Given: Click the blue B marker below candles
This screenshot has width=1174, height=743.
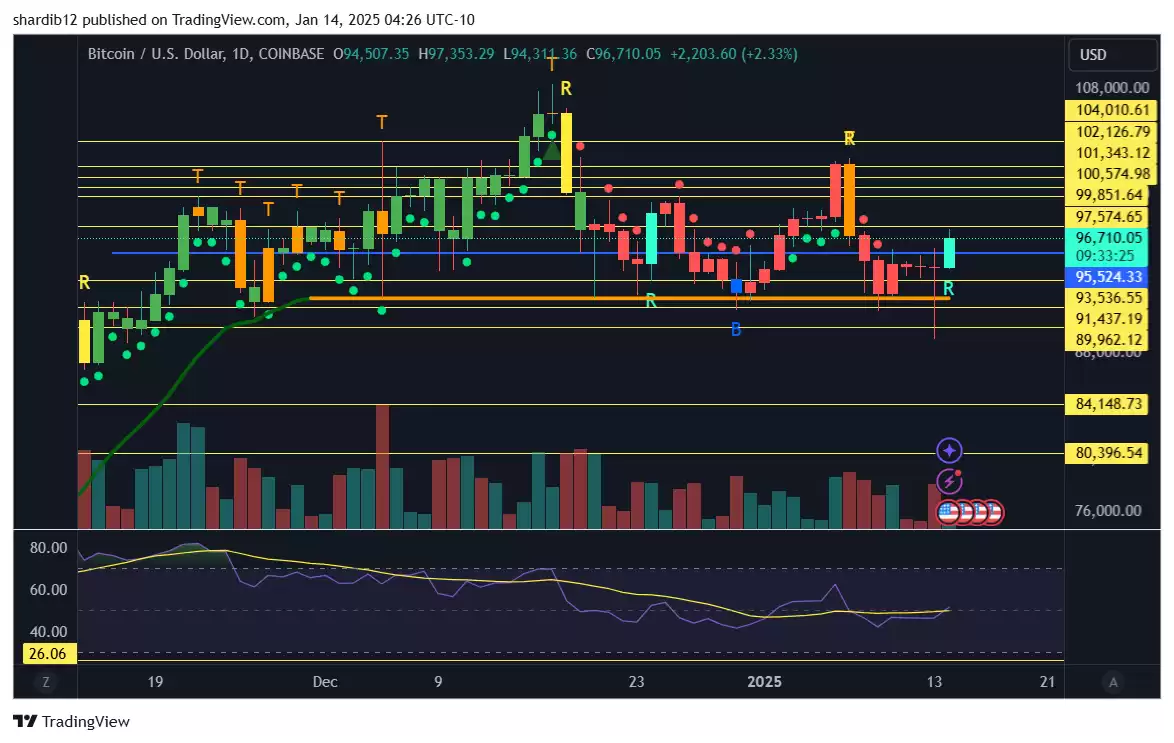Looking at the screenshot, I should point(736,329).
